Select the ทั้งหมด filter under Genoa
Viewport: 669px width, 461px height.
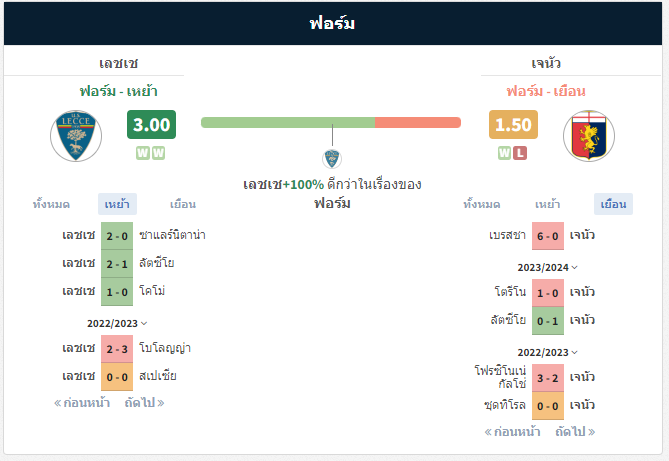pos(482,204)
